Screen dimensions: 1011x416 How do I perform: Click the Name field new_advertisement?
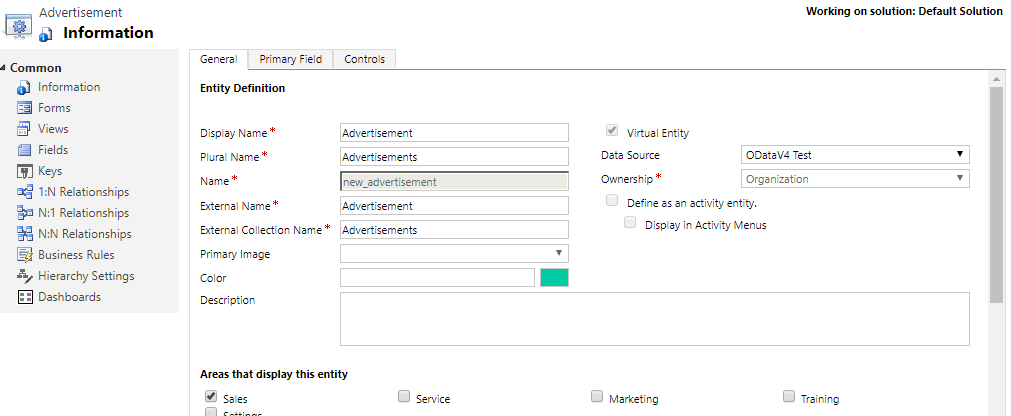(455, 181)
